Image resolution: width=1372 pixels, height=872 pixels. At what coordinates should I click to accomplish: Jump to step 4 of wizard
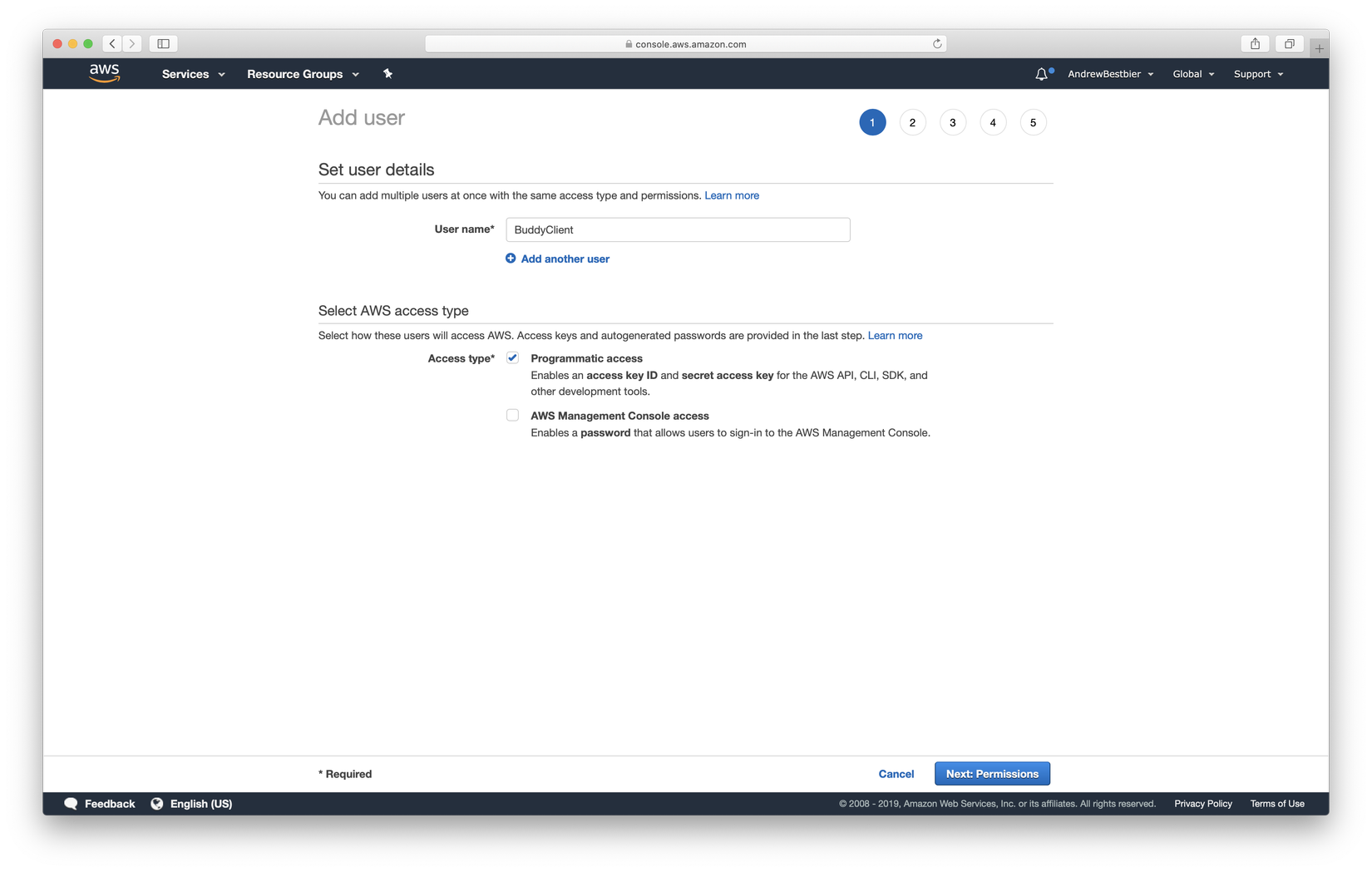coord(993,123)
